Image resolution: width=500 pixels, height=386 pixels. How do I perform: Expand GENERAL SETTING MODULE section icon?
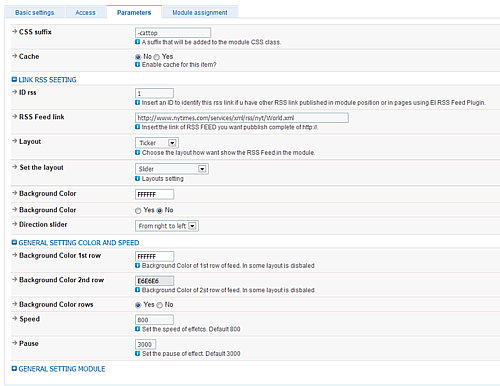point(14,368)
